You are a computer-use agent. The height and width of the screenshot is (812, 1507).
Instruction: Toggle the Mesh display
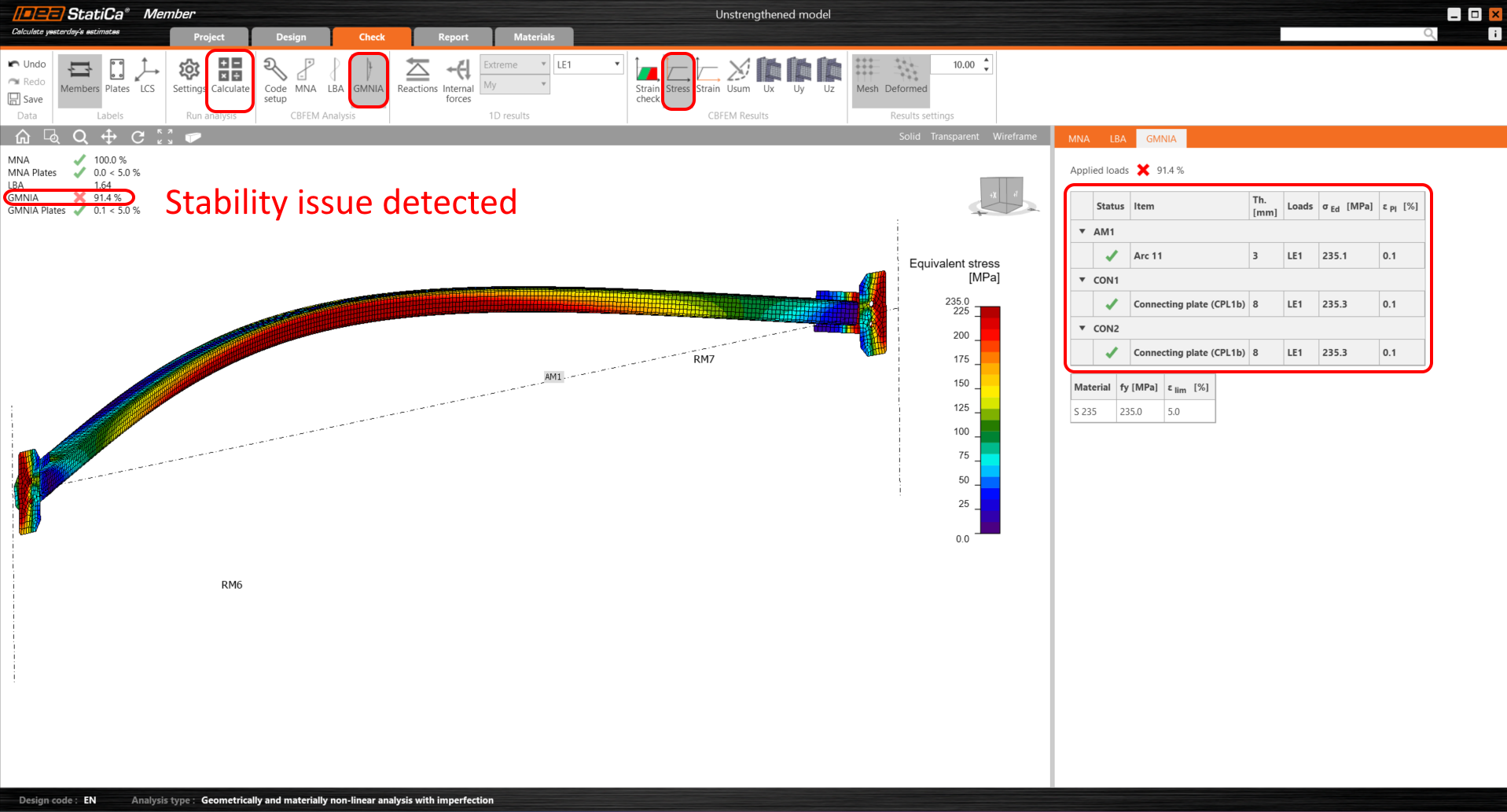point(867,76)
